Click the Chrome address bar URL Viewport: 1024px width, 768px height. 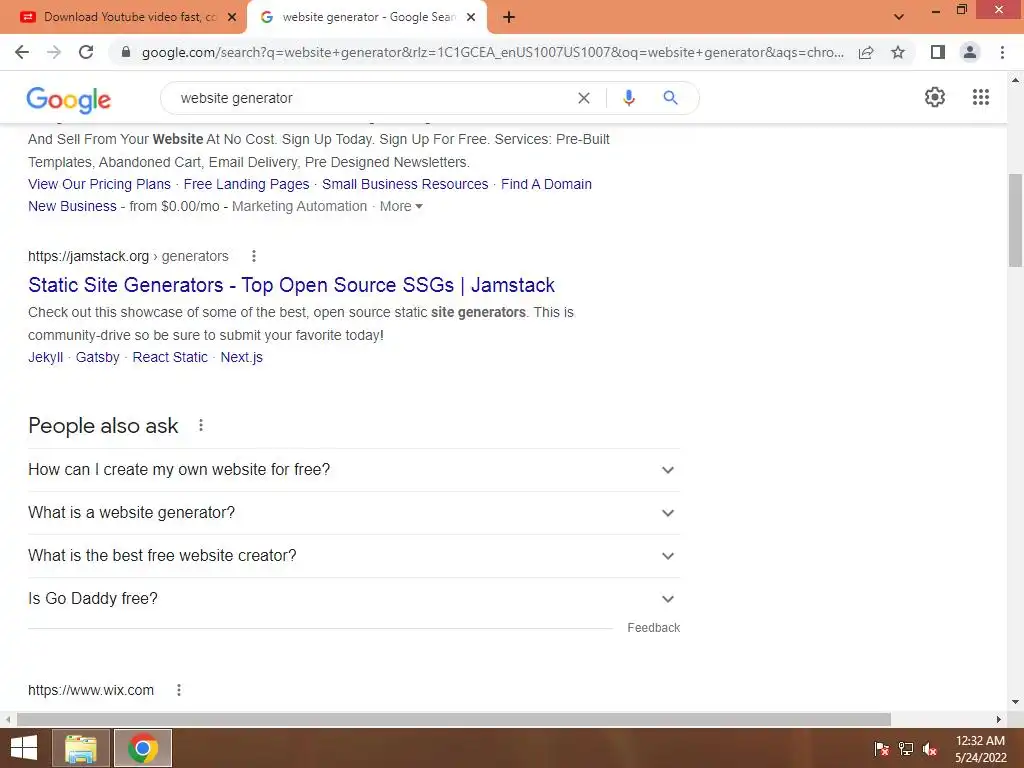coord(492,52)
